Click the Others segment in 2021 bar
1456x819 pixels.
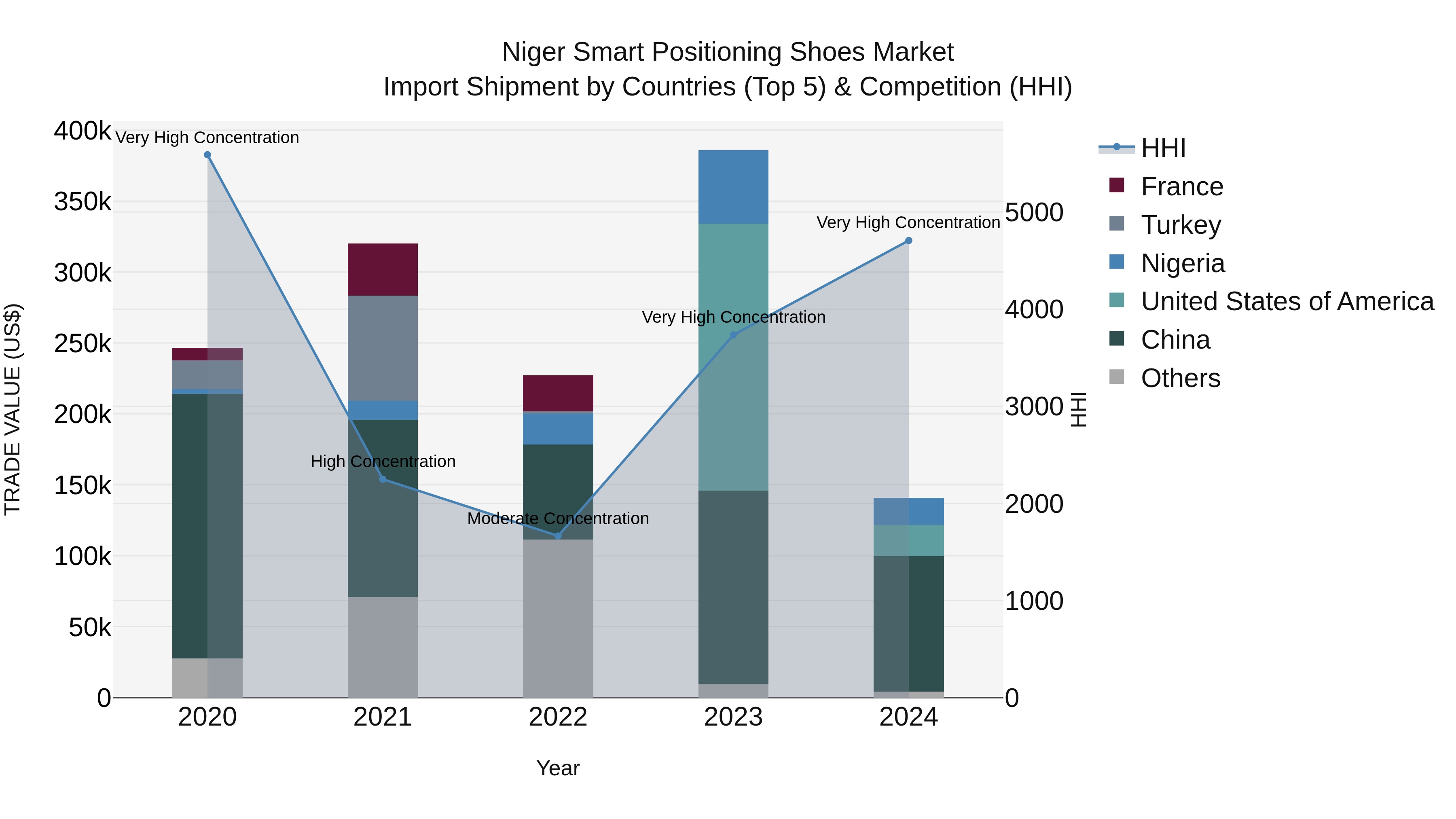383,647
